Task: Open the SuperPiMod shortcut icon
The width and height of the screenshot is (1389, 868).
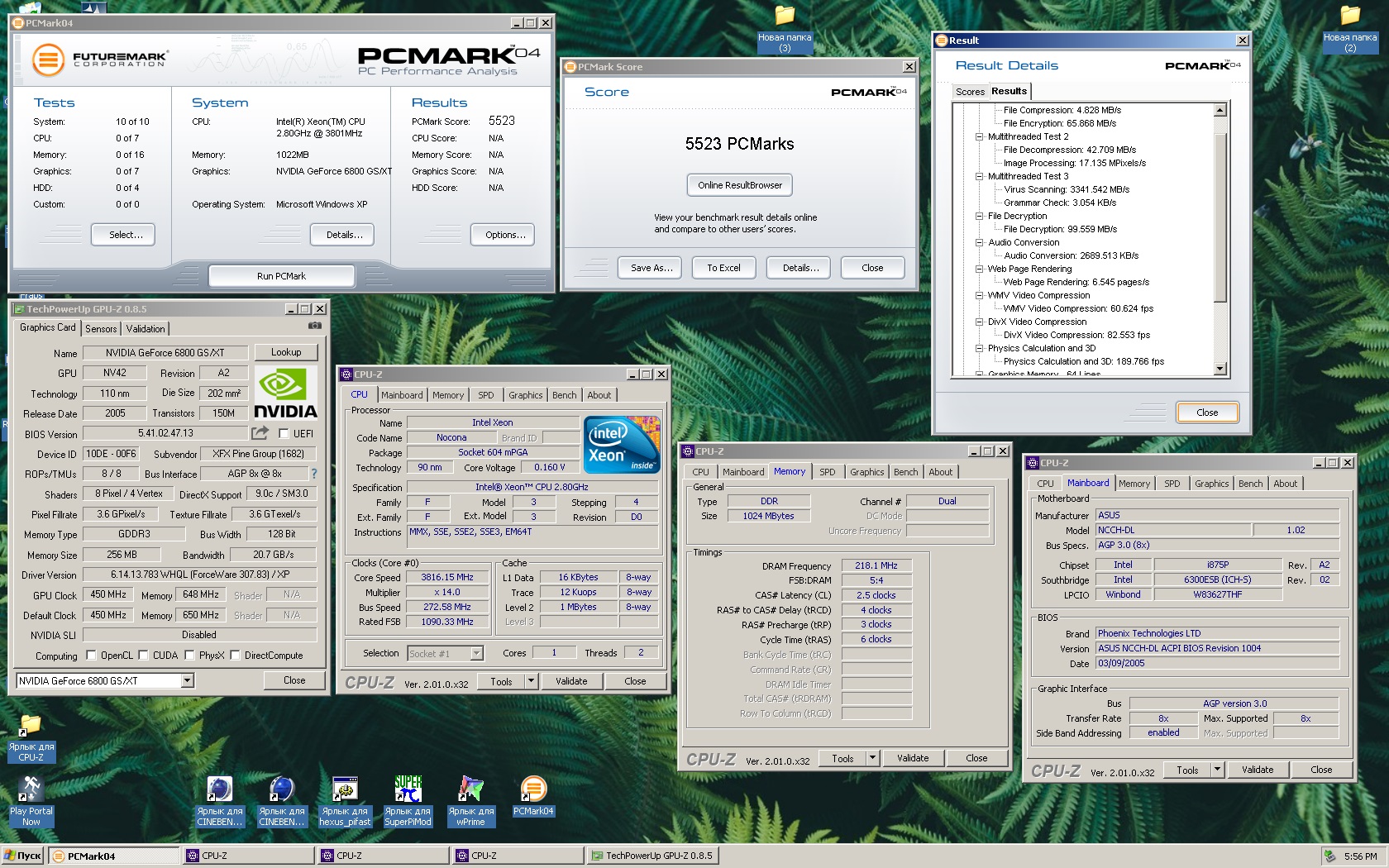Action: pos(408,801)
